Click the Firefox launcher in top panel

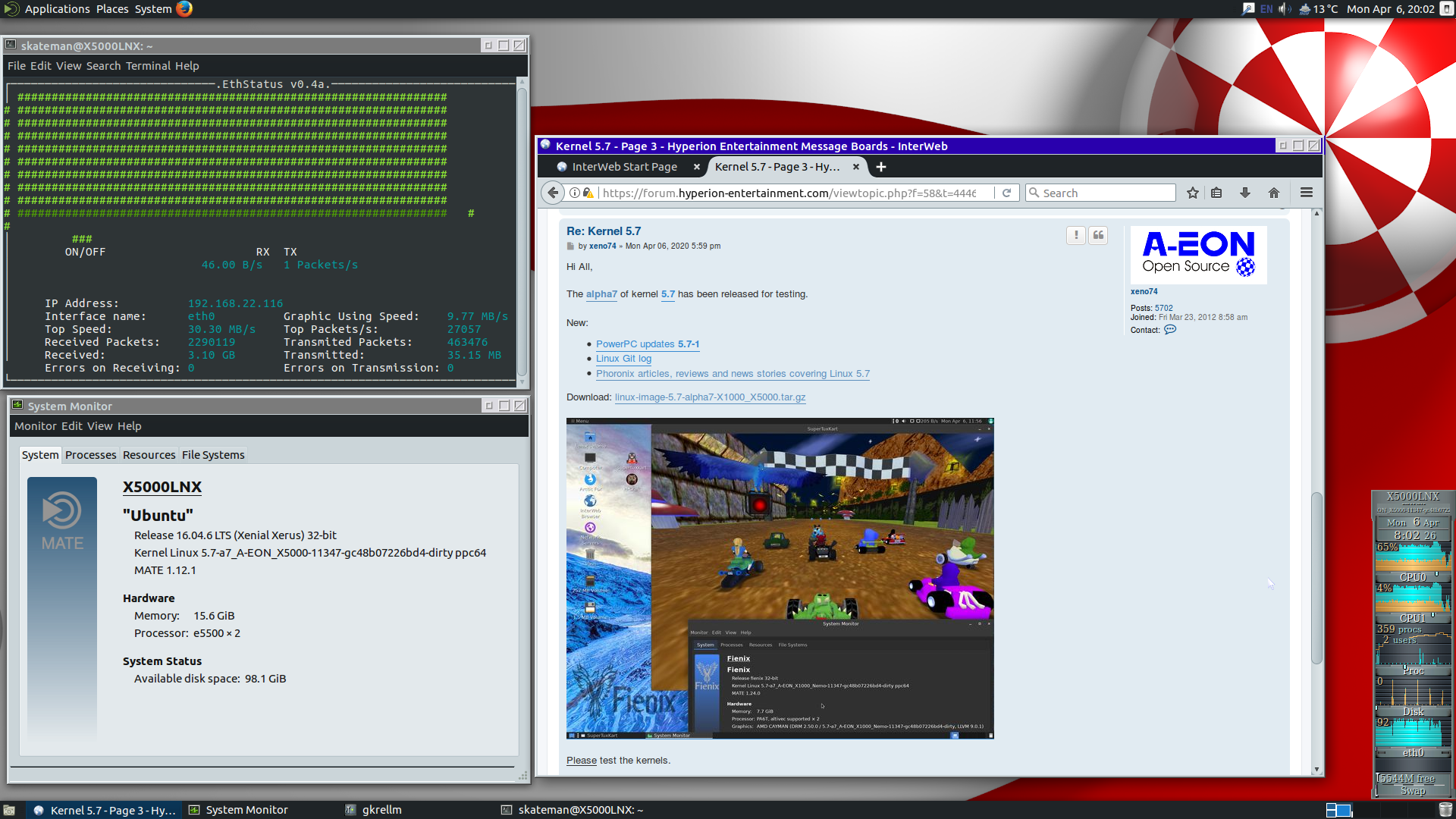coord(184,9)
